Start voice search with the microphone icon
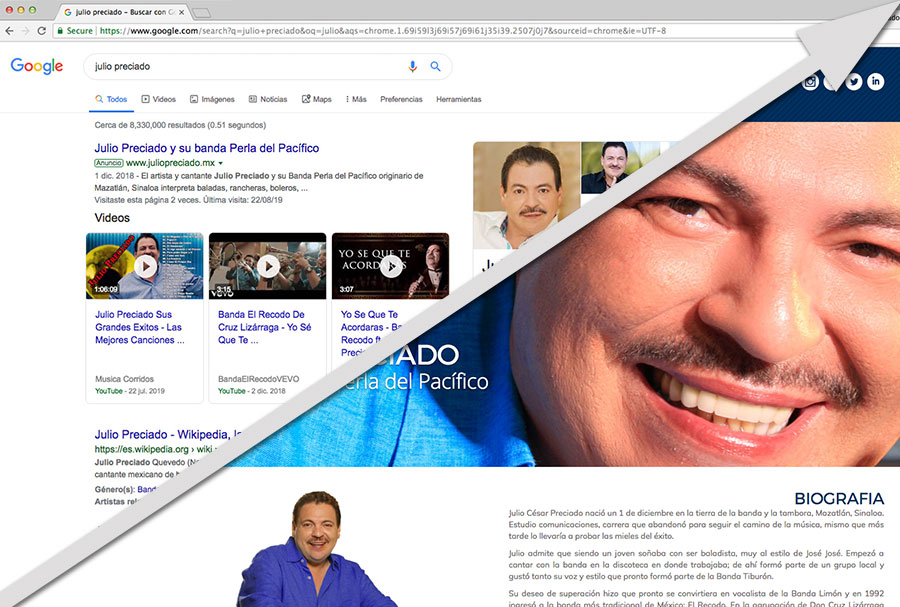Screen dimensions: 900x607 pos(412,67)
